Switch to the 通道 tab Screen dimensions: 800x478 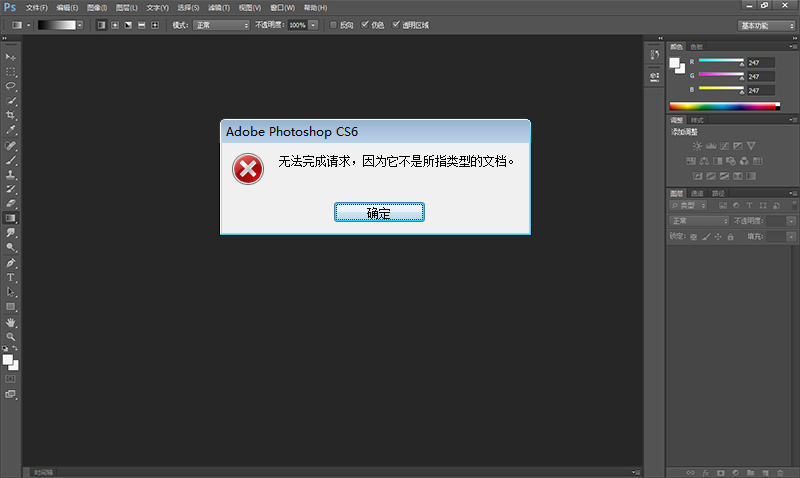(697, 193)
